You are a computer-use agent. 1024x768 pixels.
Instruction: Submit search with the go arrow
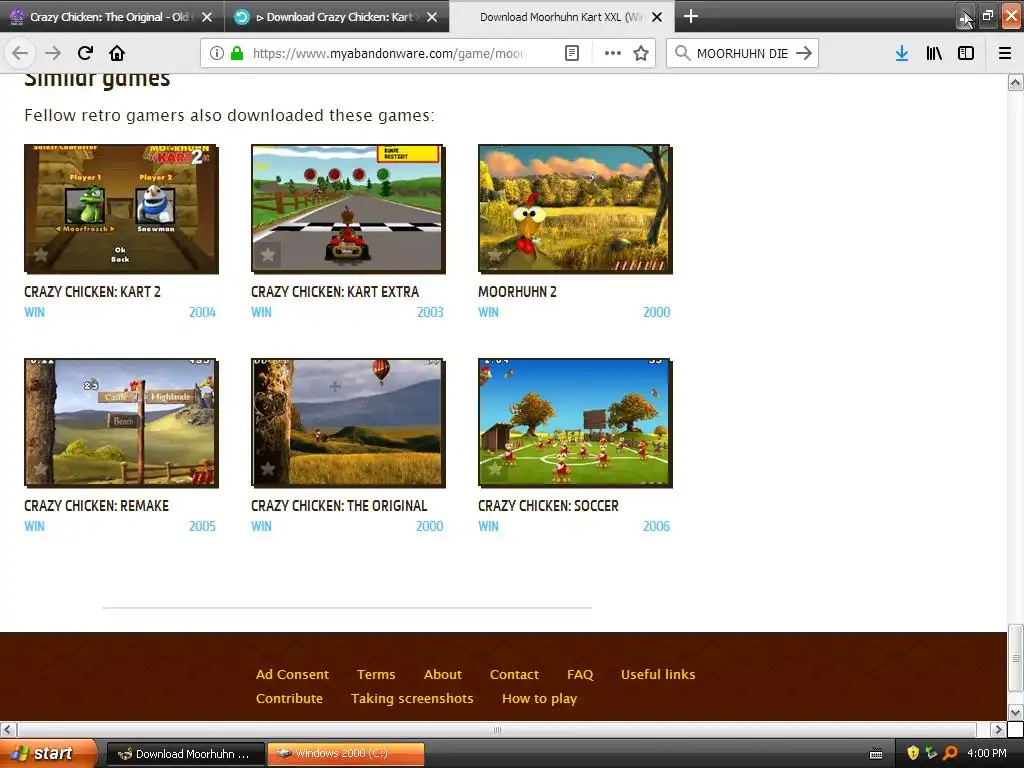click(804, 53)
